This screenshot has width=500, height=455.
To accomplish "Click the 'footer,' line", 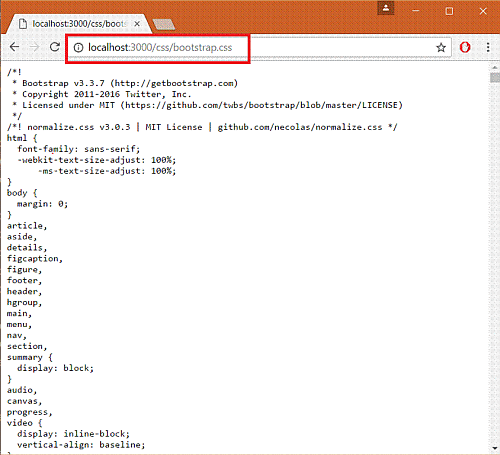I will [24, 281].
